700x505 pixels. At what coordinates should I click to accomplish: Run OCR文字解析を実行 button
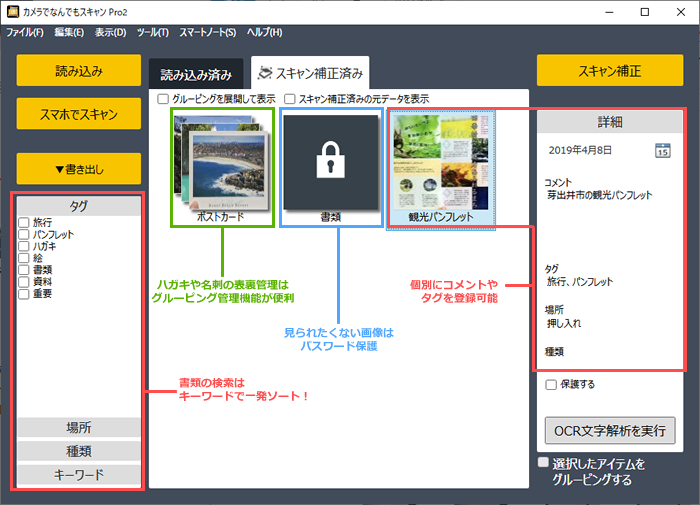tap(609, 430)
